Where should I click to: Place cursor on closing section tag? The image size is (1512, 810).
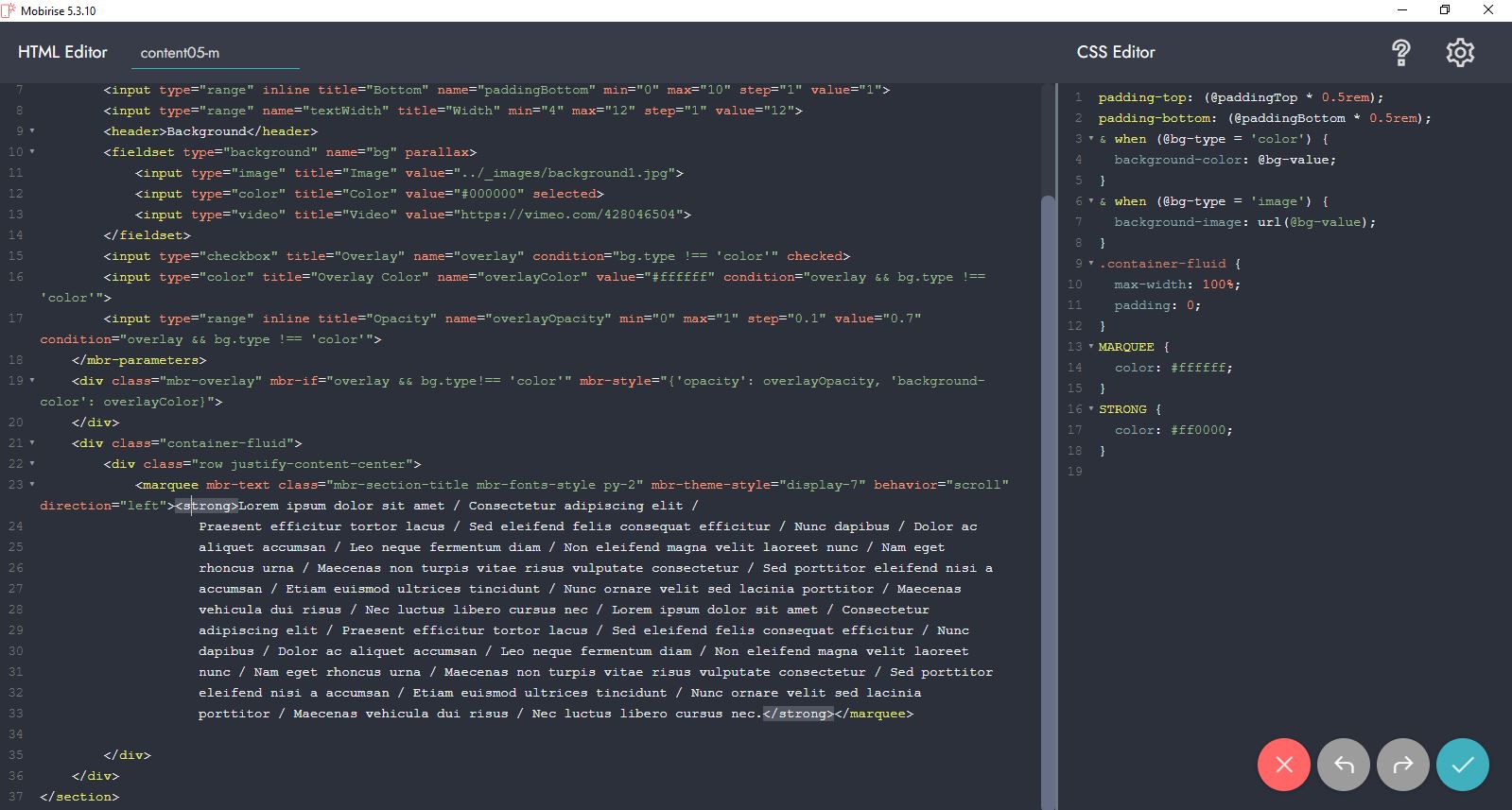pos(80,797)
